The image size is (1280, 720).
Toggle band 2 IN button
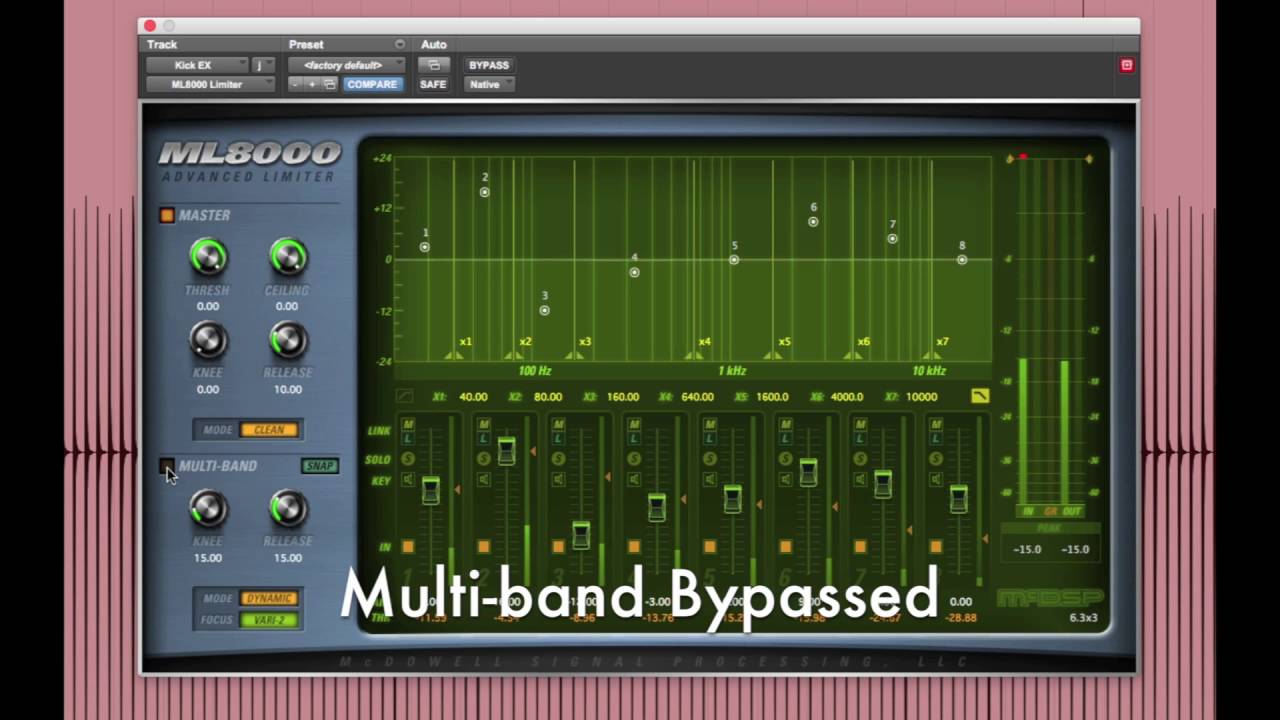[483, 547]
